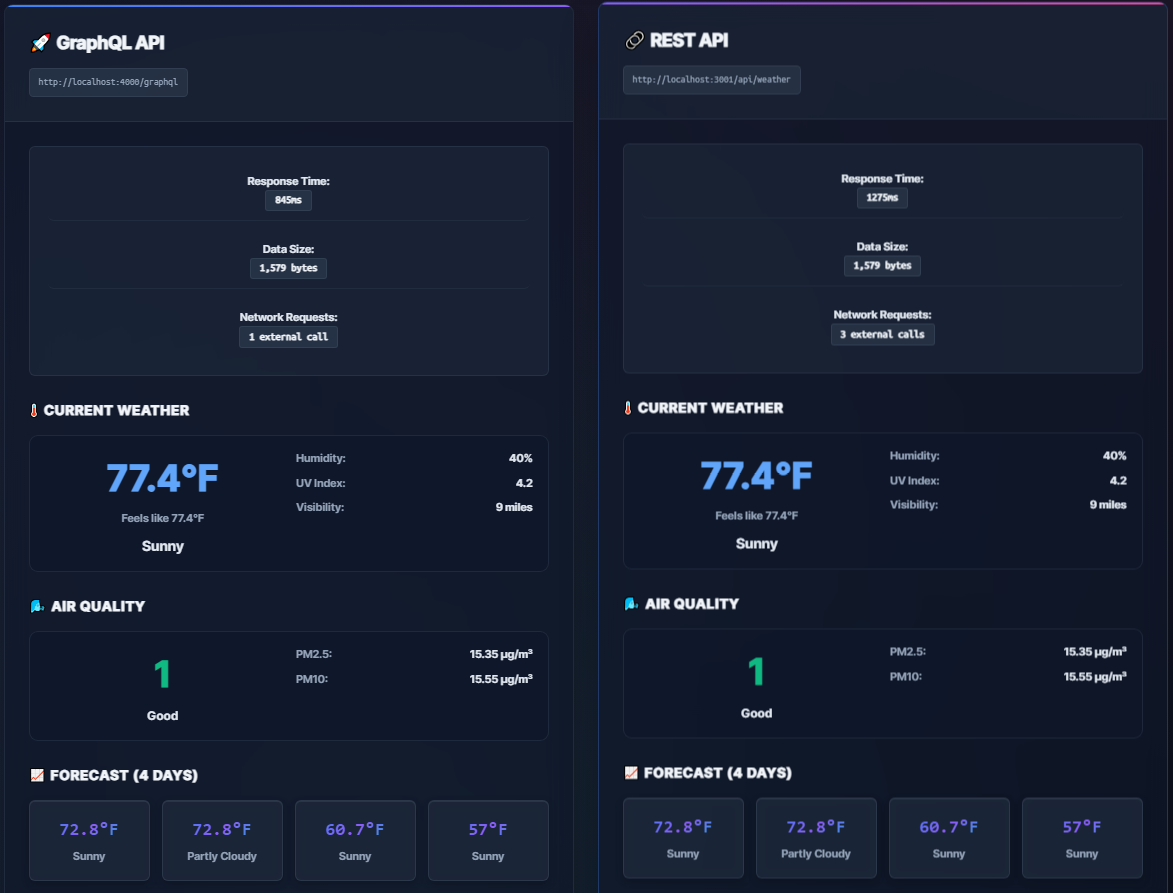Click the chain link icon beside REST API
This screenshot has height=893, width=1173.
633,40
